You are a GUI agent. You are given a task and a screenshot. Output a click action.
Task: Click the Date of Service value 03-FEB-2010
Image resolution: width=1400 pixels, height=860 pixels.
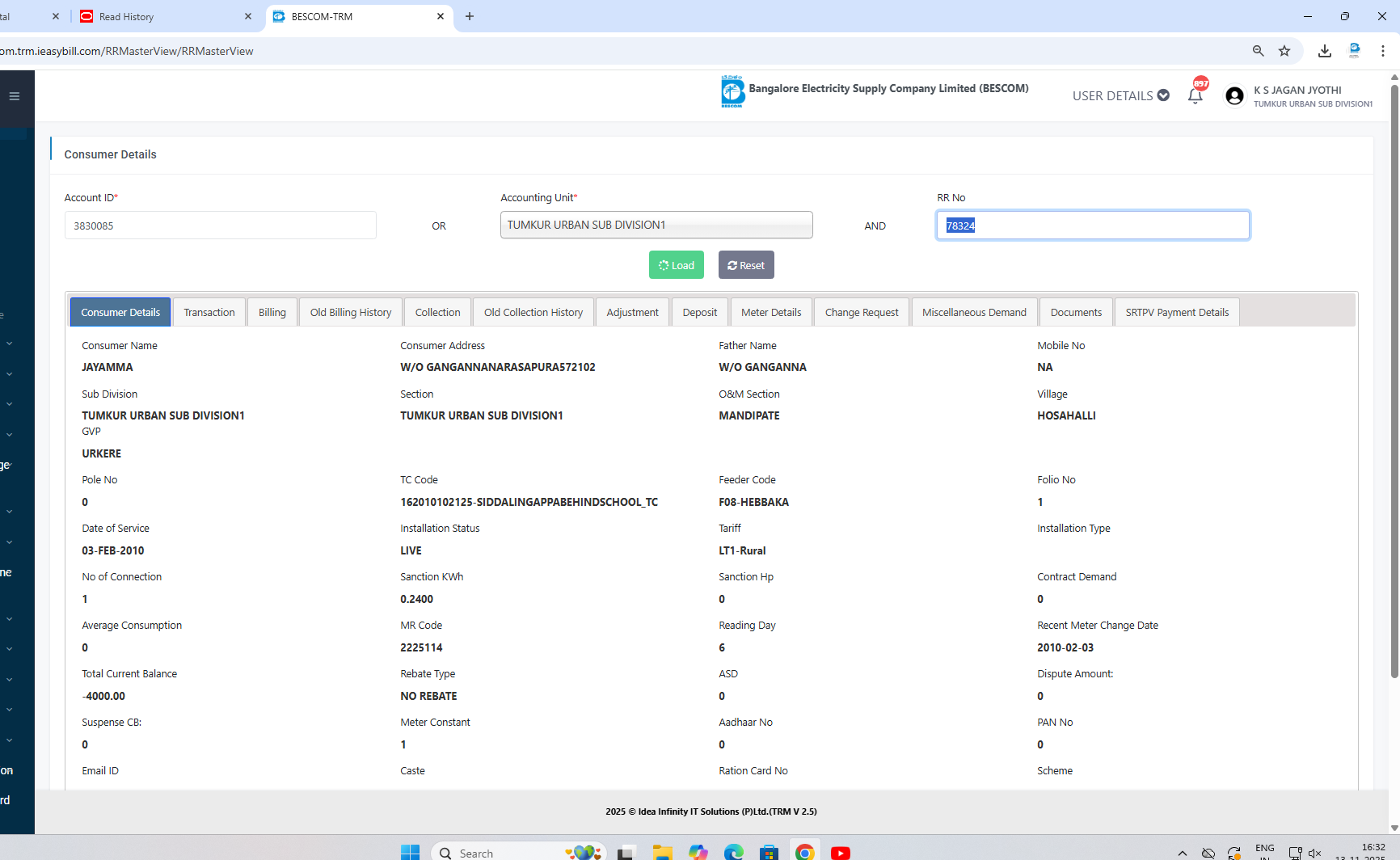113,550
